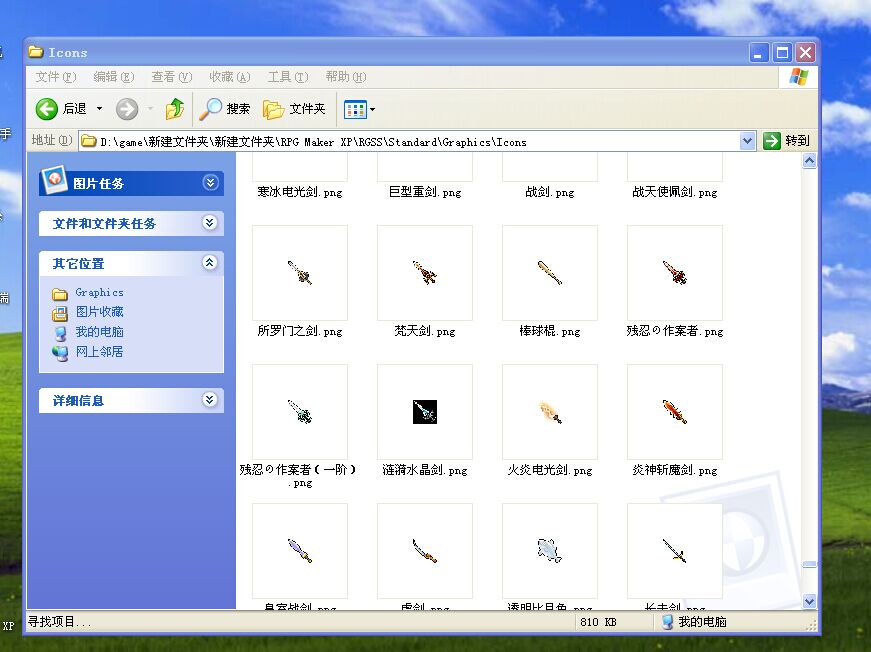Image resolution: width=871 pixels, height=652 pixels.
Task: Click the 810 KB status bar size
Action: (598, 622)
